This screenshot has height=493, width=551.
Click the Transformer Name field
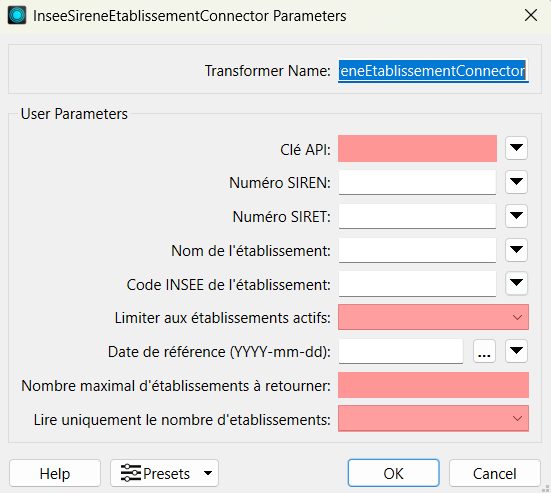pyautogui.click(x=433, y=71)
